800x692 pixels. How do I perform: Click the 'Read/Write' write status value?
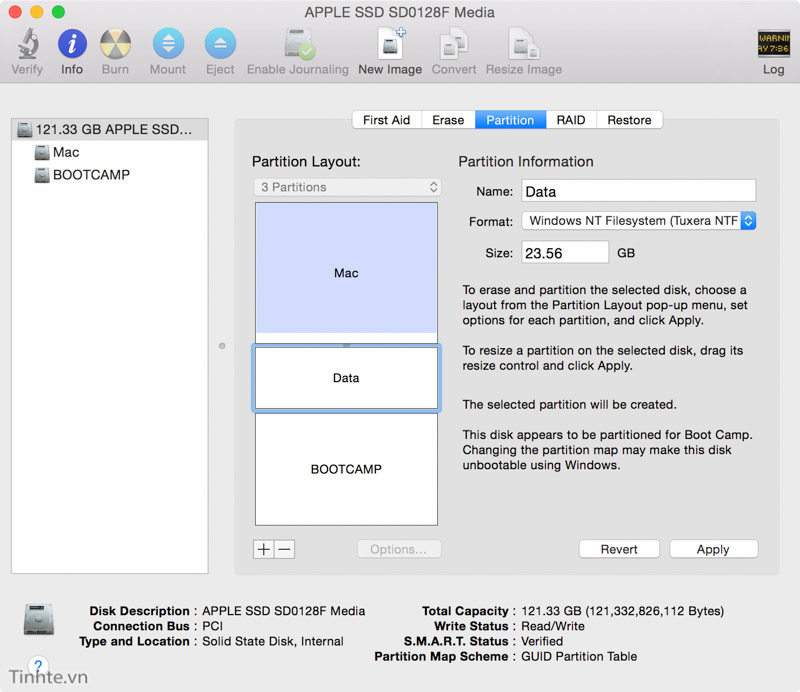point(553,626)
